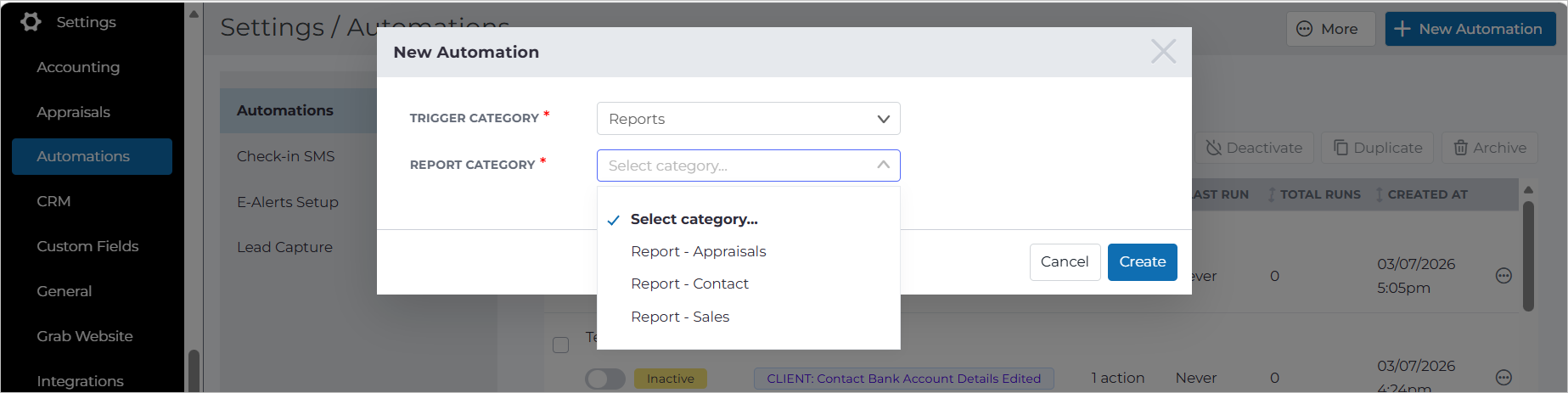Toggle the Inactive automation switch on

coord(605,379)
